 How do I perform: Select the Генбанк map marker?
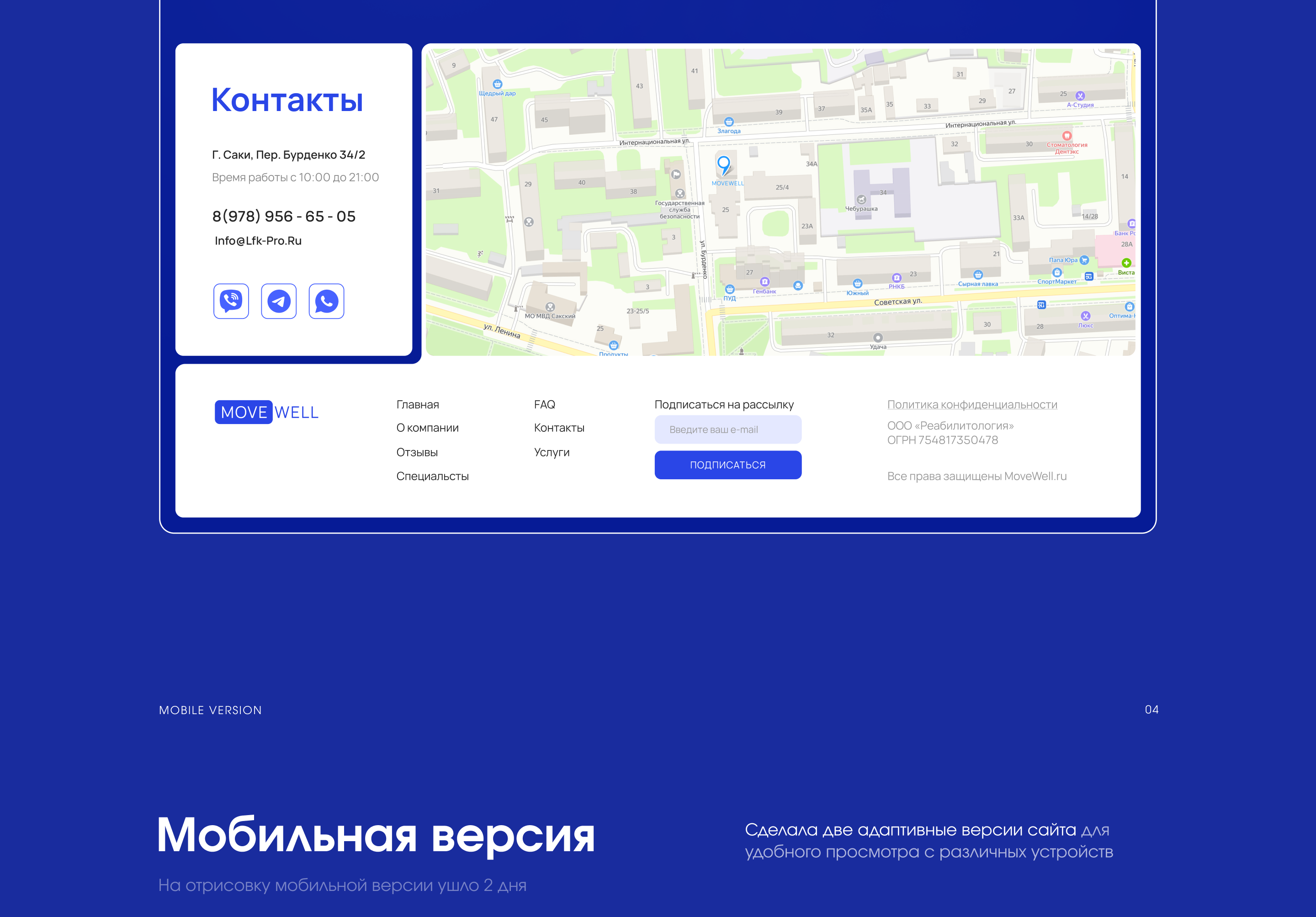[x=764, y=282]
